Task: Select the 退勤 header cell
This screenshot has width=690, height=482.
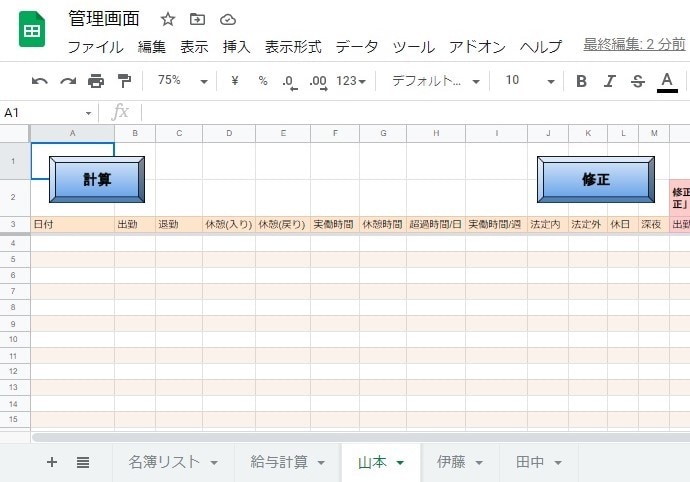Action: coord(179,224)
